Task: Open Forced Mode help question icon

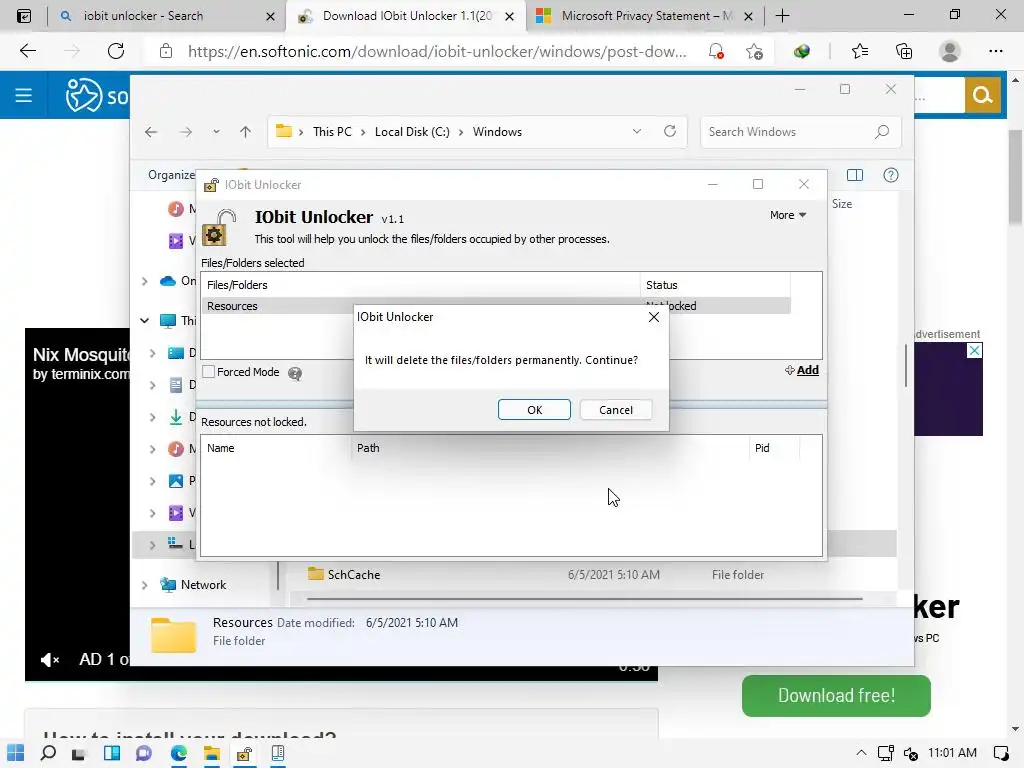Action: (295, 373)
